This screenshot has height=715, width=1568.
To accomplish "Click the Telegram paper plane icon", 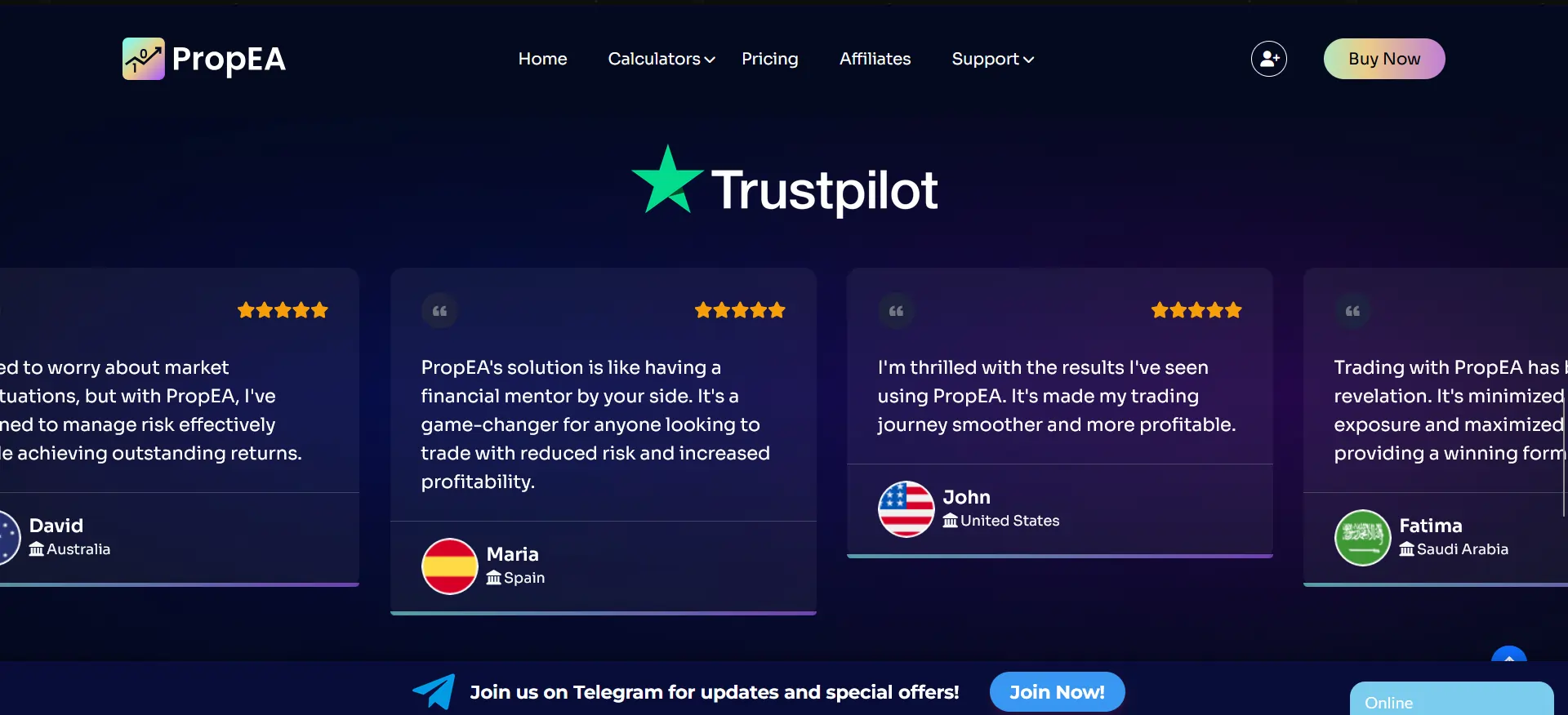I will click(x=434, y=692).
